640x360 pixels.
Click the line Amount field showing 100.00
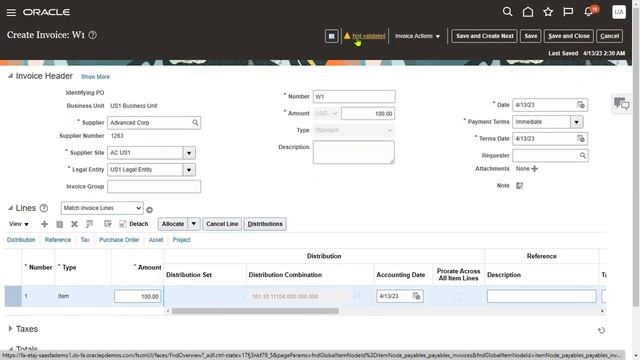(138, 296)
